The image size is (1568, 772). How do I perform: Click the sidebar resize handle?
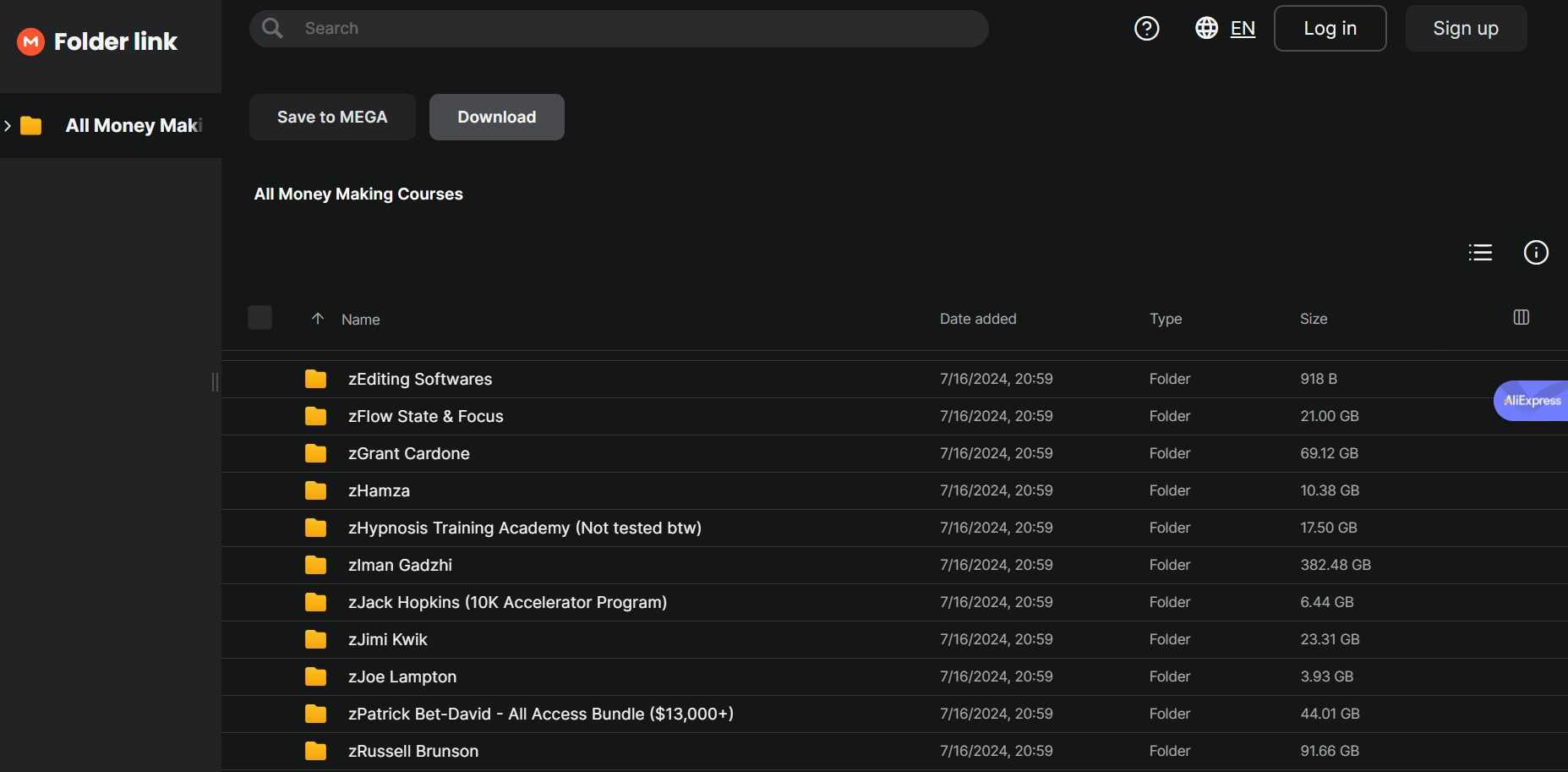(215, 382)
